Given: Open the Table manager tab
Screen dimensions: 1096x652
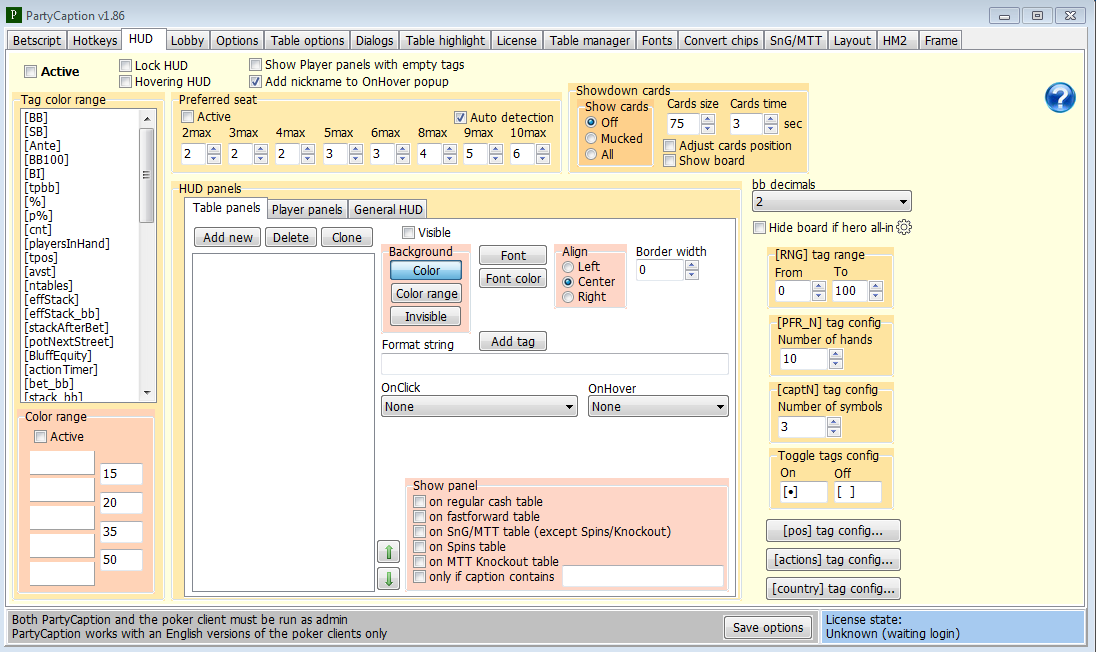Looking at the screenshot, I should tap(590, 41).
